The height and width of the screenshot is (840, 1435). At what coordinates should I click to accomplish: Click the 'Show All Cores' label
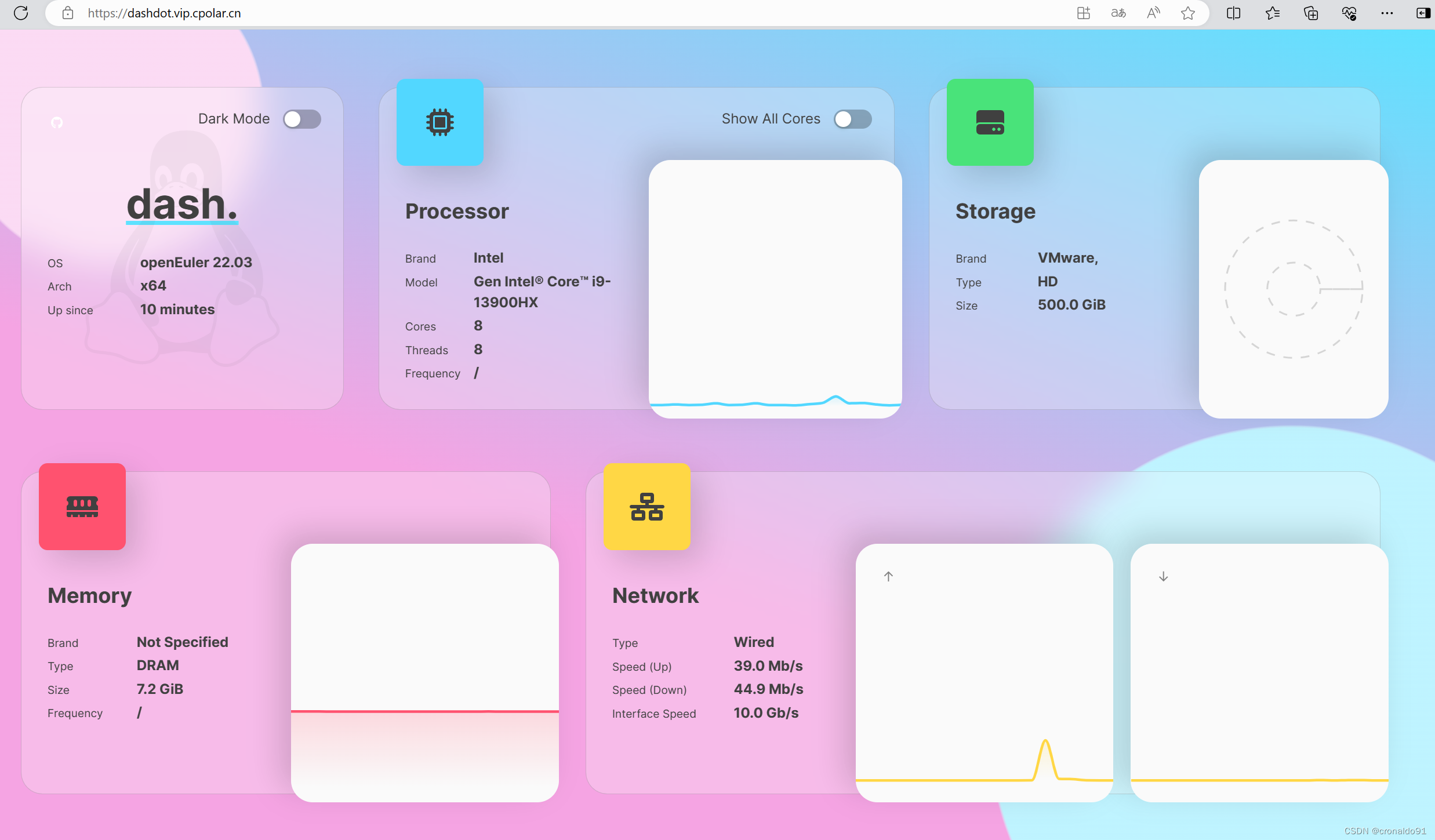click(x=771, y=119)
